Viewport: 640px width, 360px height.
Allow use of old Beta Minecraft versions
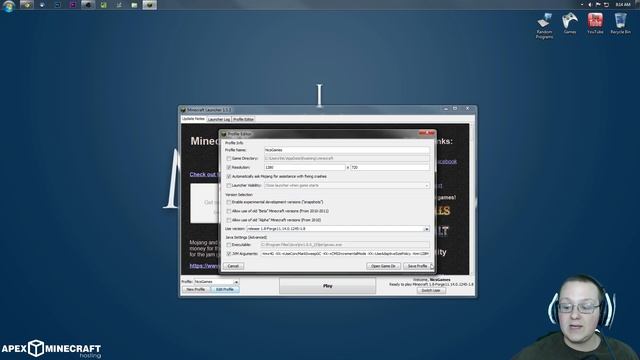[229, 211]
